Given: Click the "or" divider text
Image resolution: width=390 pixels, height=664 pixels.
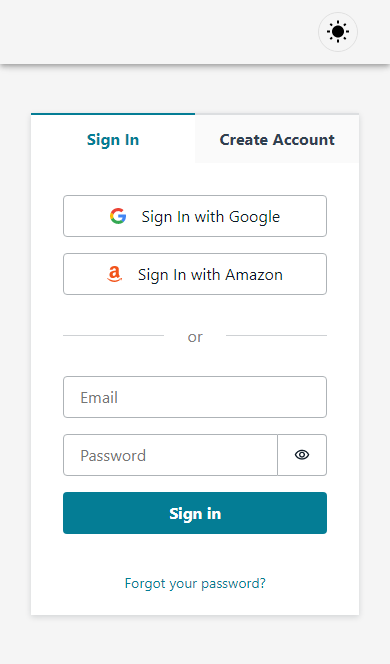Looking at the screenshot, I should pyautogui.click(x=195, y=337).
